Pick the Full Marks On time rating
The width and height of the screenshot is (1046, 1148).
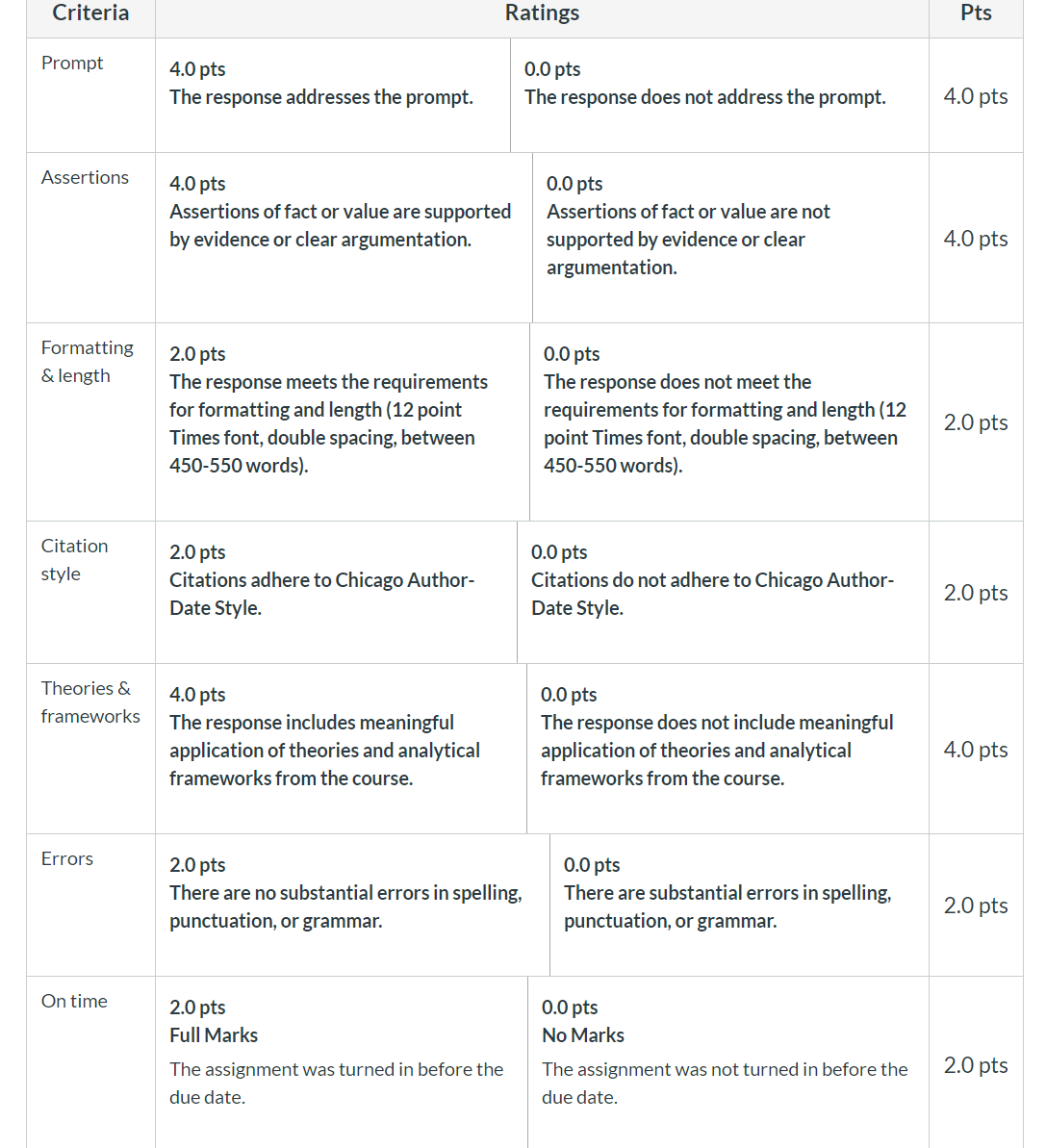pyautogui.click(x=341, y=1062)
